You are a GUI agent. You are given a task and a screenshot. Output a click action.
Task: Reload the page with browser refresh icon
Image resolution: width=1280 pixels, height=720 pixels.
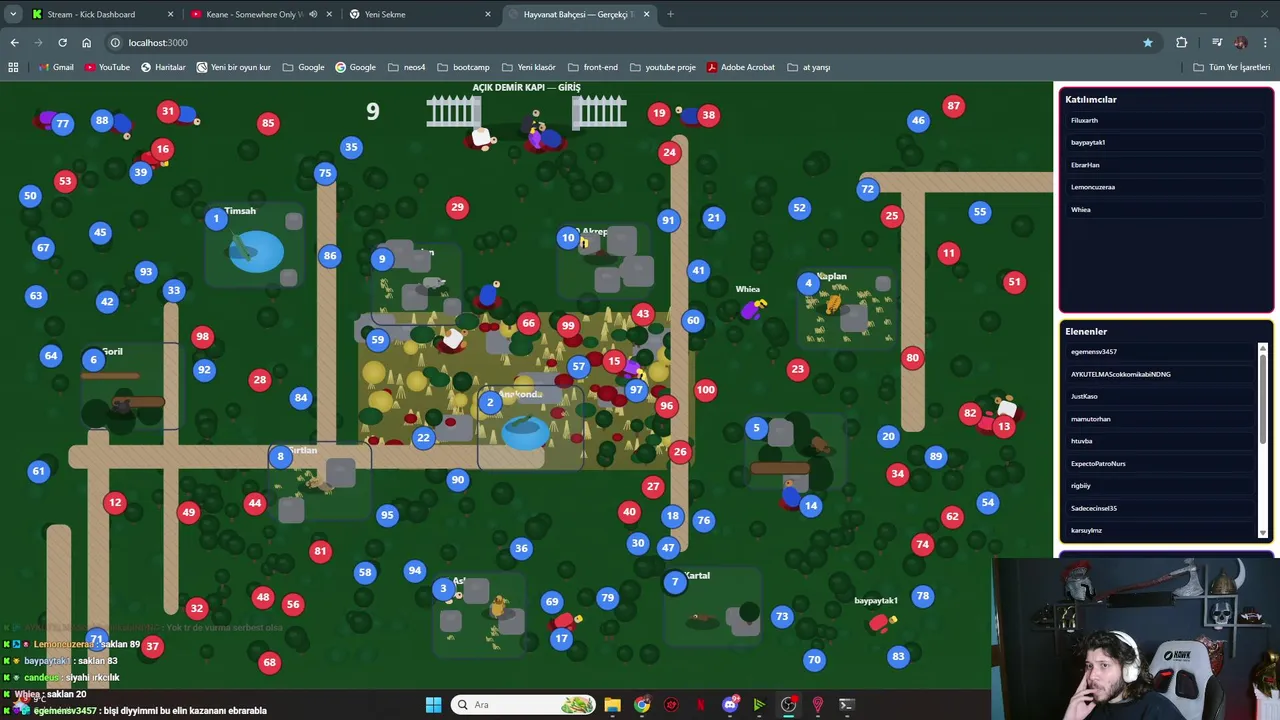(62, 42)
